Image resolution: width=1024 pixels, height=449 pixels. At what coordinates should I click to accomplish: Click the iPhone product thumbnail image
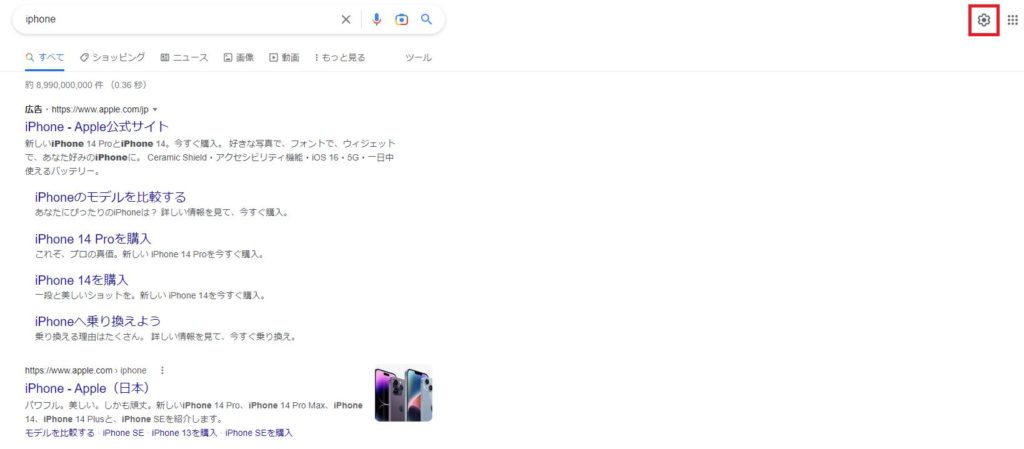(404, 394)
